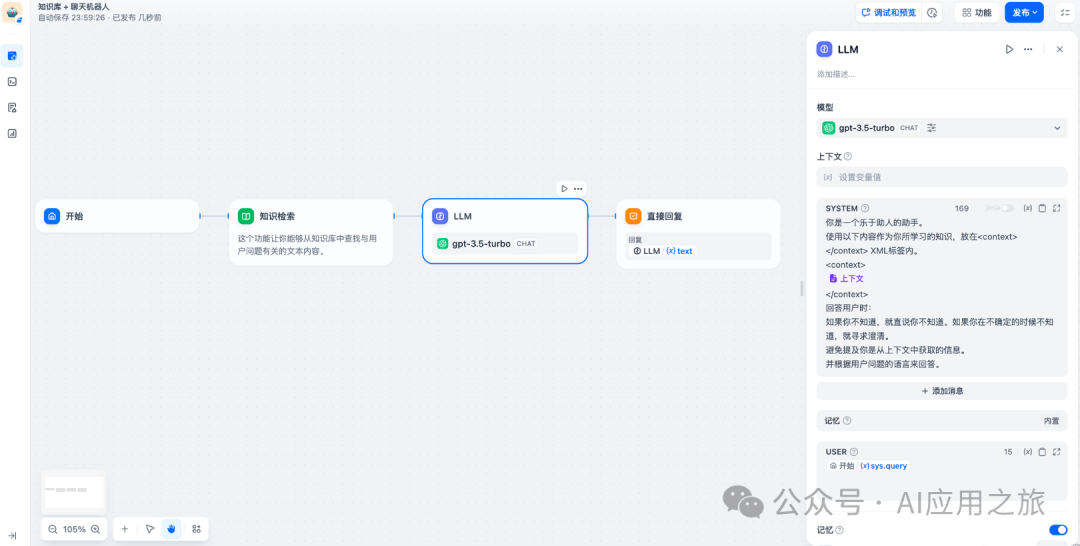Copy the SYSTEM prompt content
The image size is (1080, 546).
[x=1042, y=209]
